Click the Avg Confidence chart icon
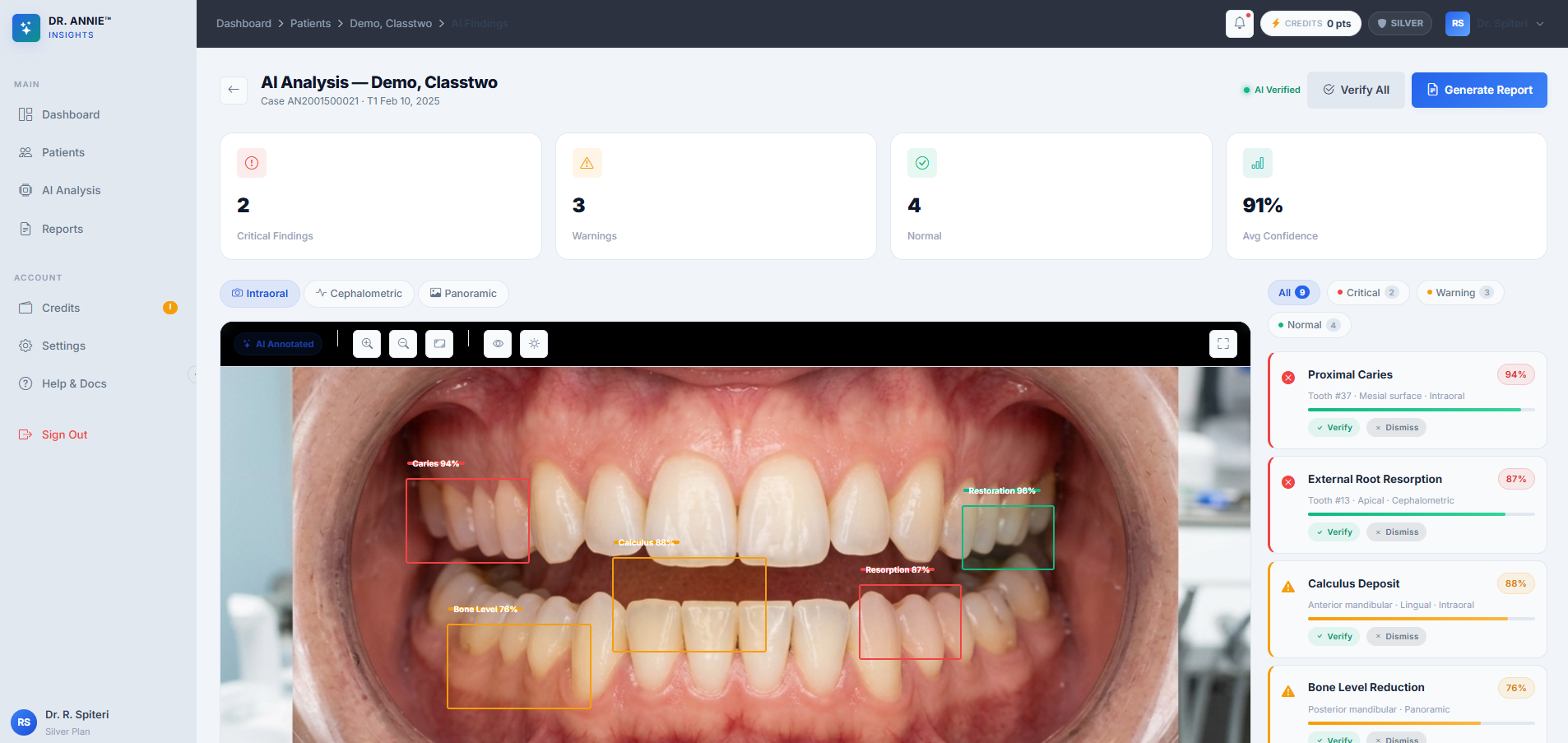 [1258, 163]
